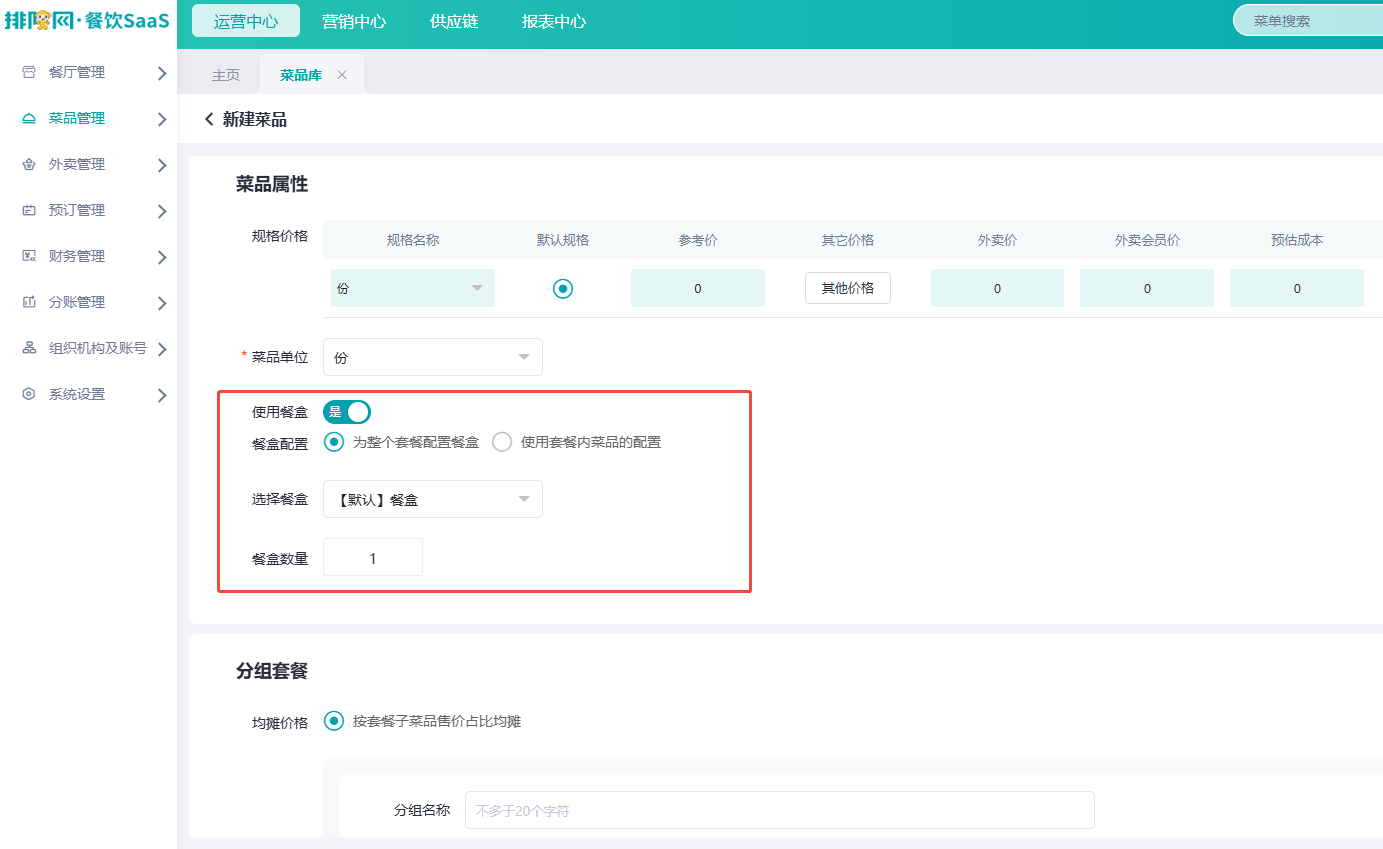
Task: Select 按套餐子菜品售价占比均摊 radio option
Action: point(334,721)
